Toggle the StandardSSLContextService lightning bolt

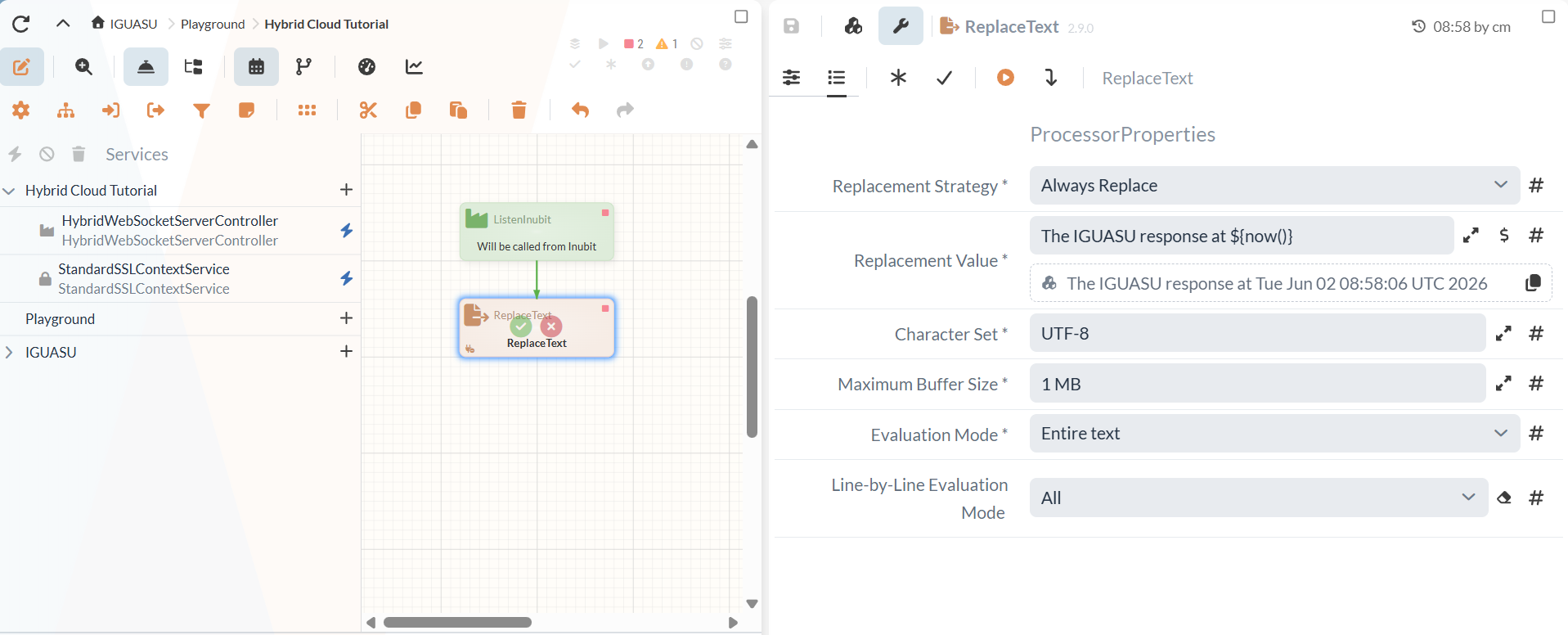point(347,279)
